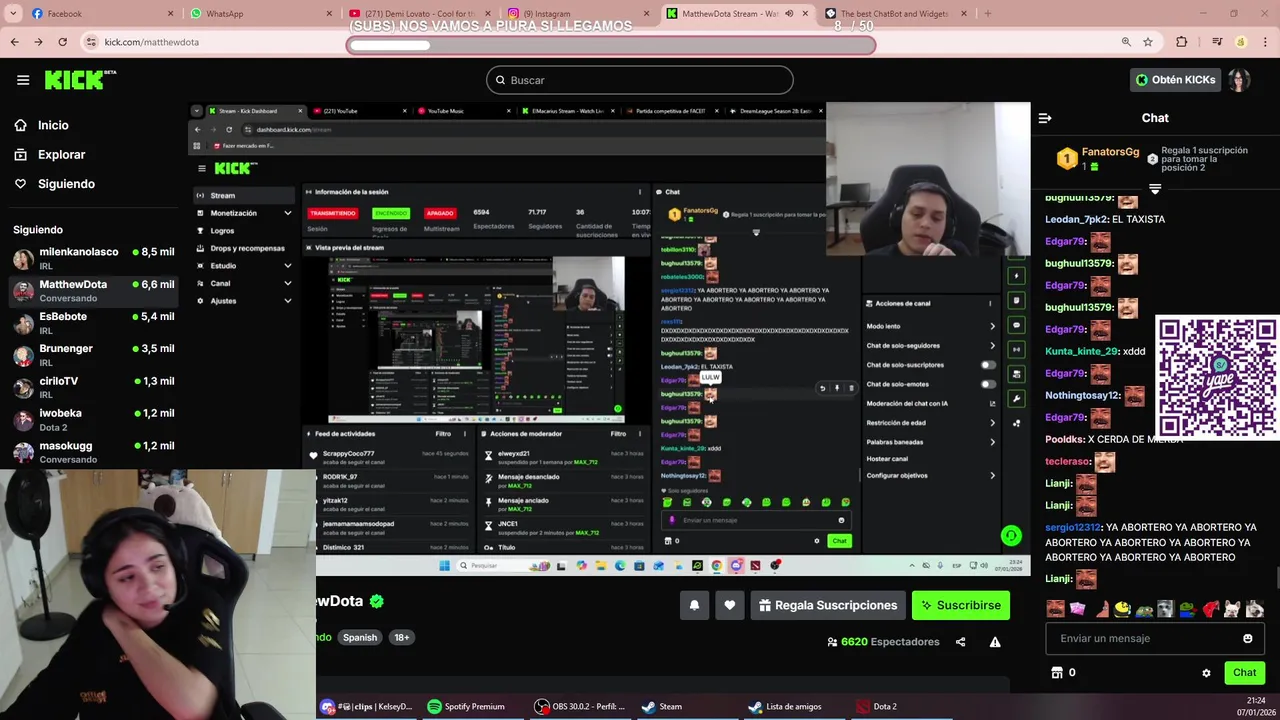The width and height of the screenshot is (1280, 720).
Task: Bookmark page with the star icon
Action: click(1148, 42)
